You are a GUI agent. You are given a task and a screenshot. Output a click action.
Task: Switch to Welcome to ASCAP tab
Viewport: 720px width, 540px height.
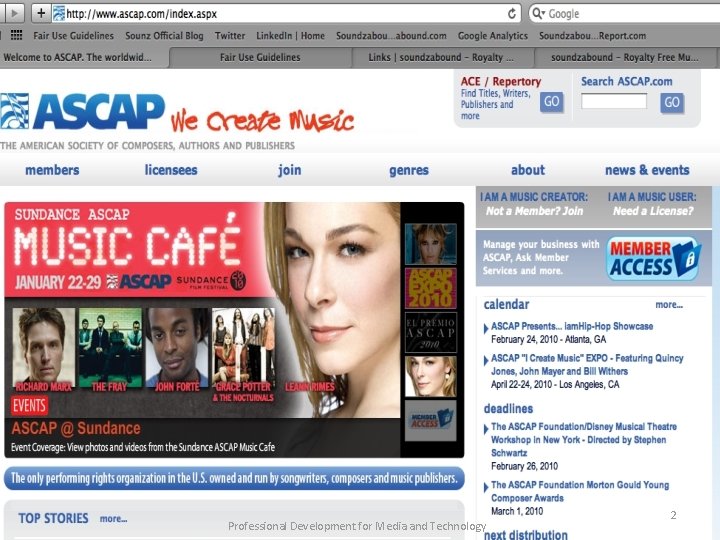84,57
